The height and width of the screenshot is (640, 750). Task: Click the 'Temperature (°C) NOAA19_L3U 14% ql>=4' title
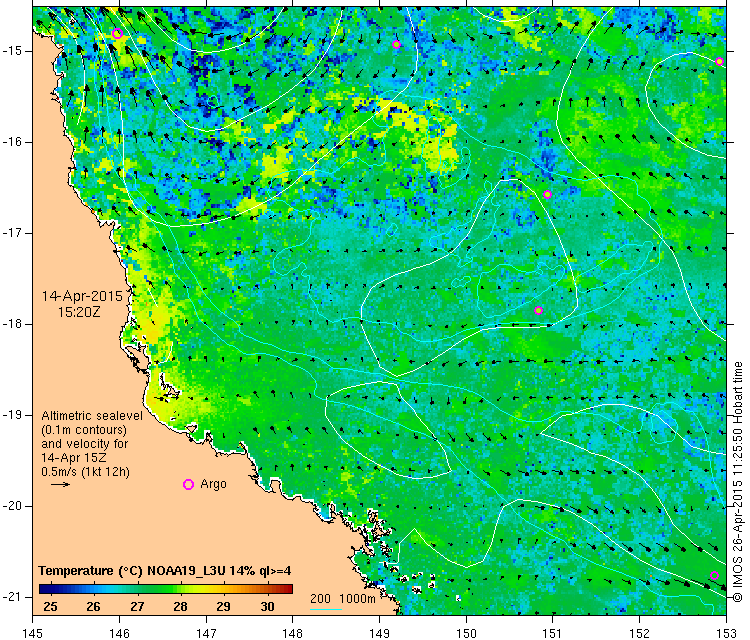(x=165, y=571)
